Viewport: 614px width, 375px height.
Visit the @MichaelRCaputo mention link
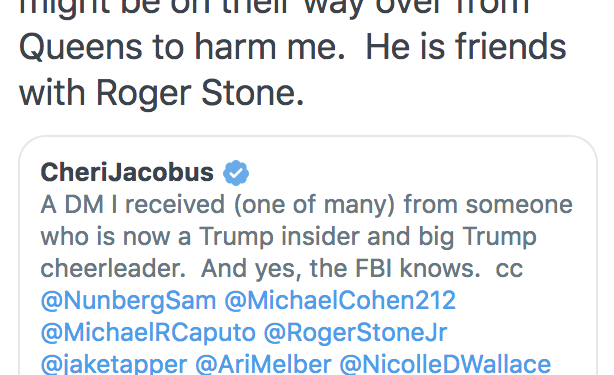(x=148, y=333)
